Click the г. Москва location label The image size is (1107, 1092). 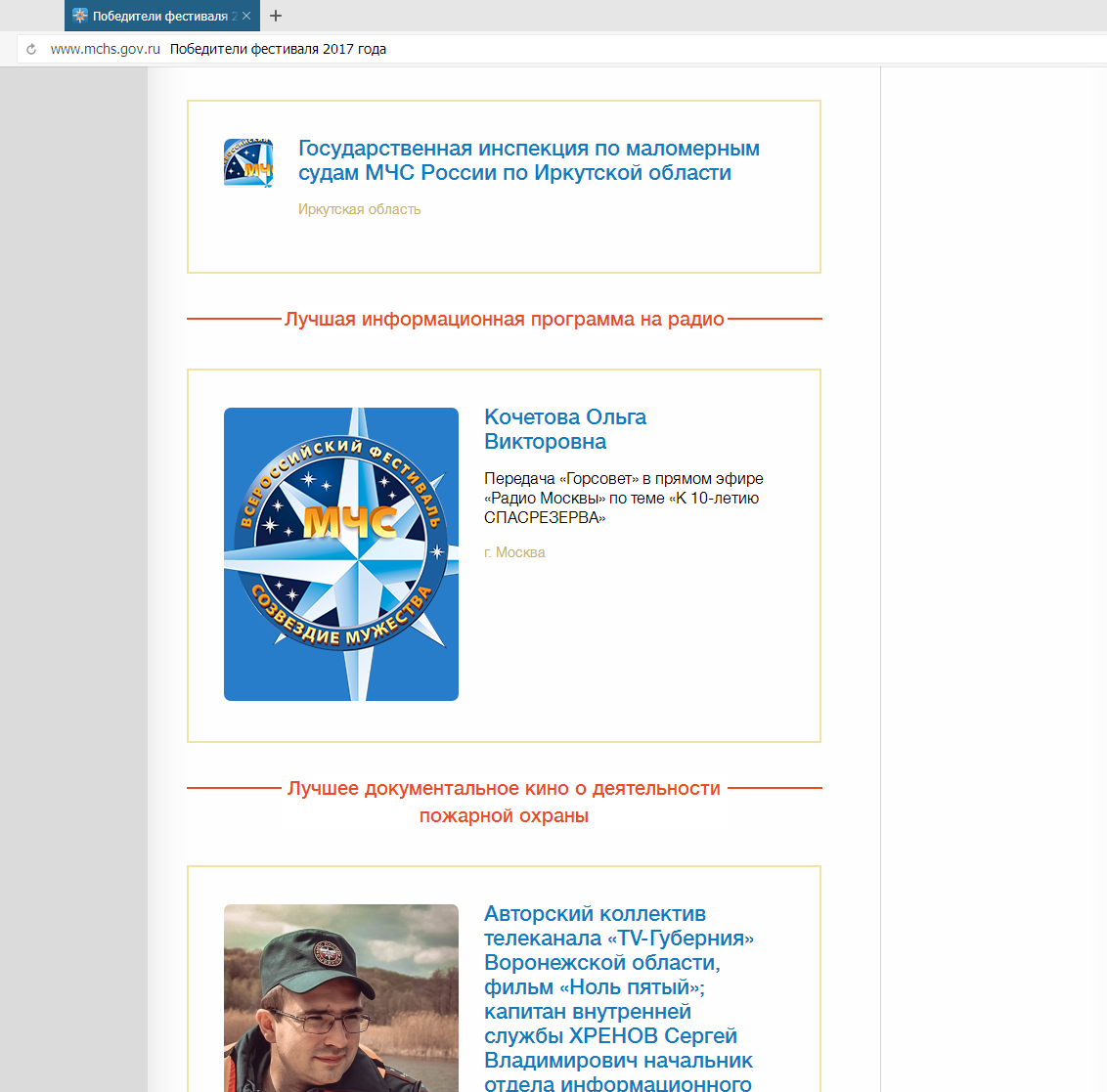point(514,552)
